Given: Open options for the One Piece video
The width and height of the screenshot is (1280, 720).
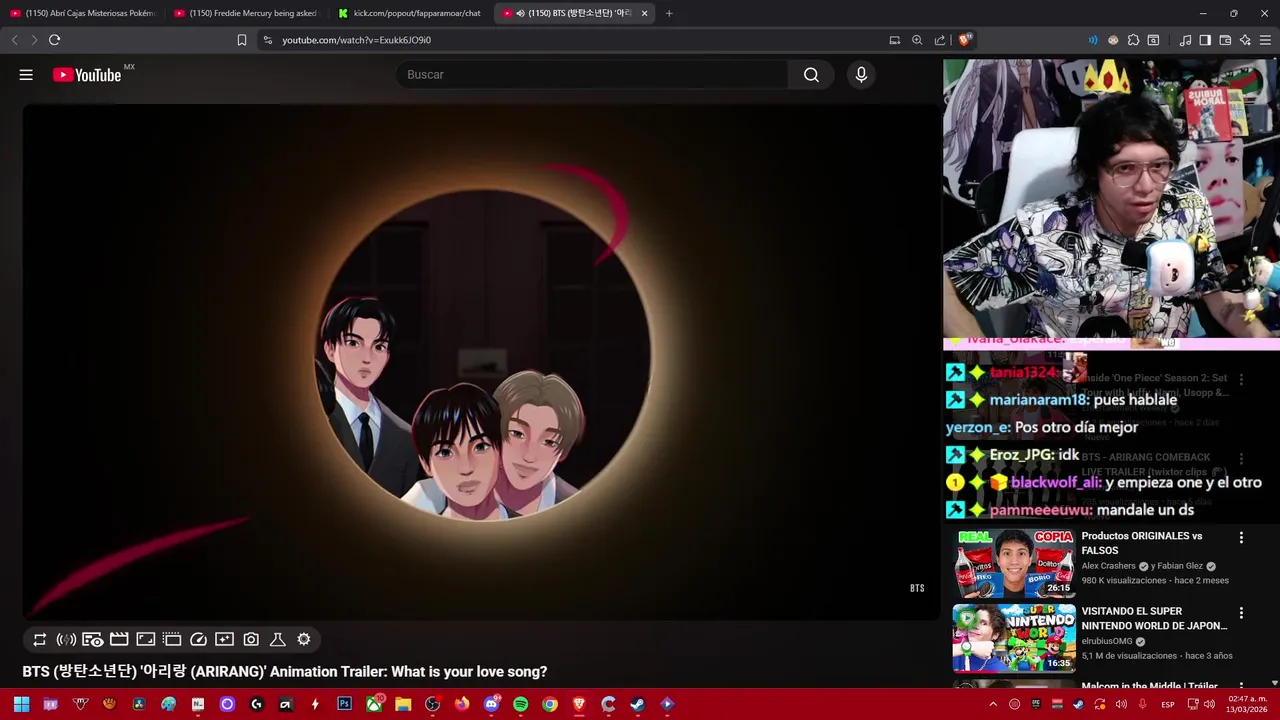Looking at the screenshot, I should 1241,380.
